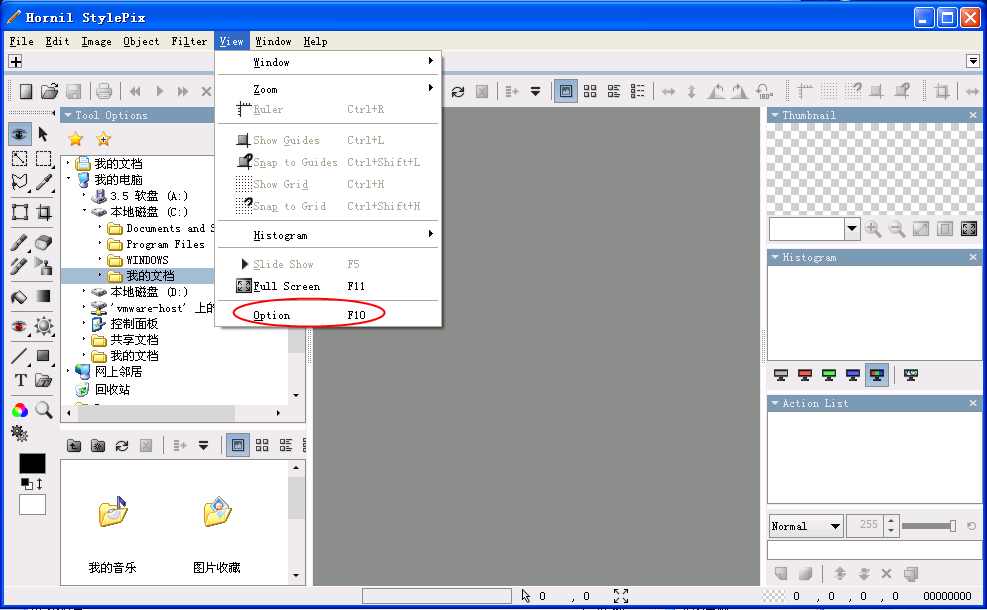Toggle the green channel histogram monitor
Viewport: 987px width, 610px height.
click(829, 375)
